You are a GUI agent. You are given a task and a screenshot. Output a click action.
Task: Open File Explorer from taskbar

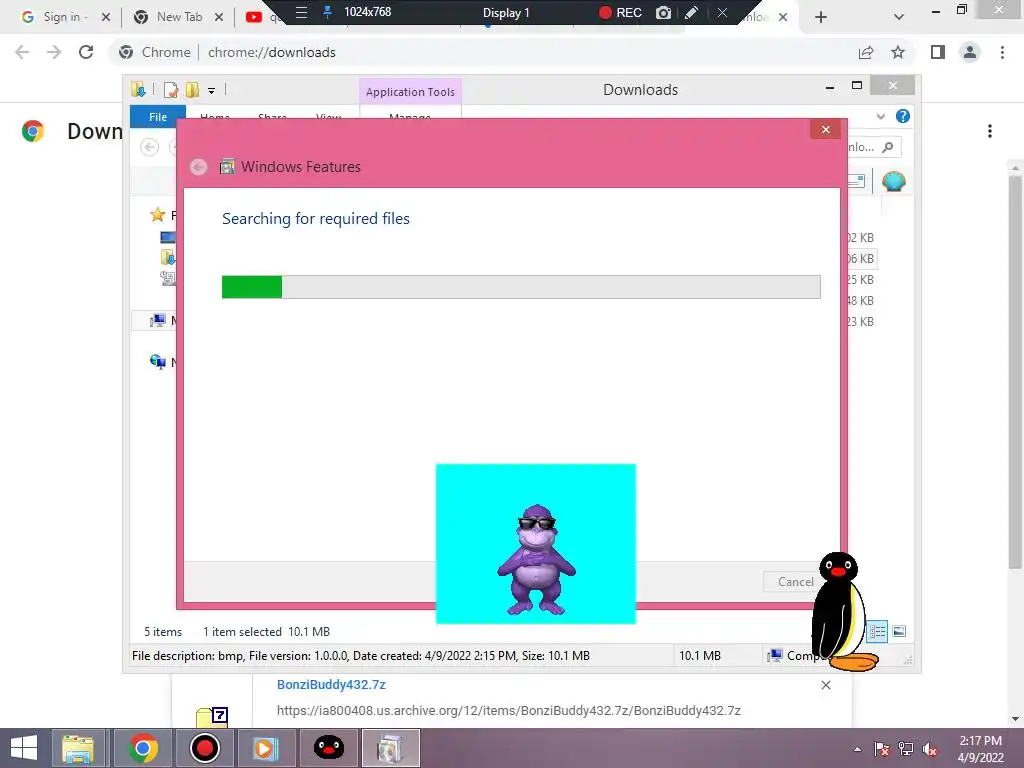(78, 748)
